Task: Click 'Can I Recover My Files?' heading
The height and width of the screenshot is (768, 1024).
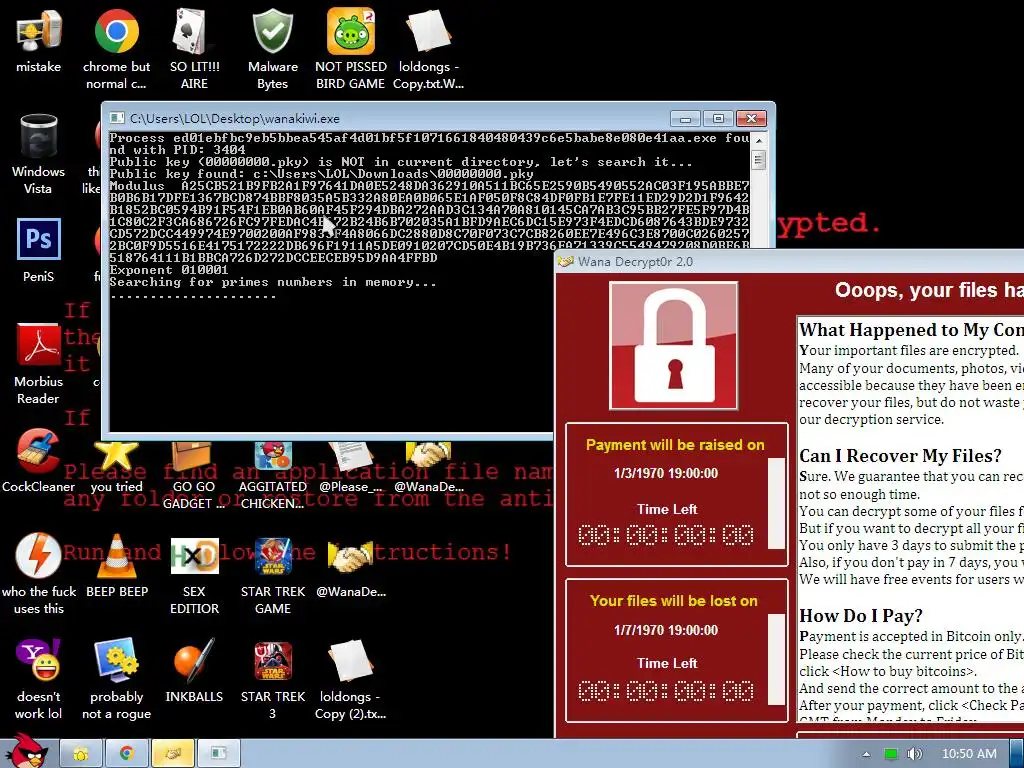Action: point(900,456)
